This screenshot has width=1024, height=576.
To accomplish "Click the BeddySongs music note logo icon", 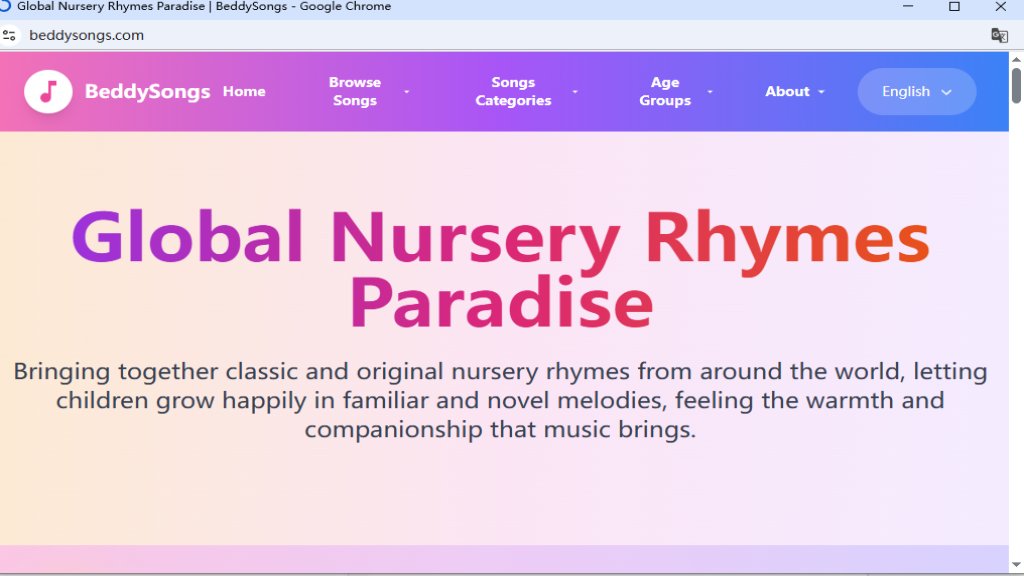I will point(48,91).
